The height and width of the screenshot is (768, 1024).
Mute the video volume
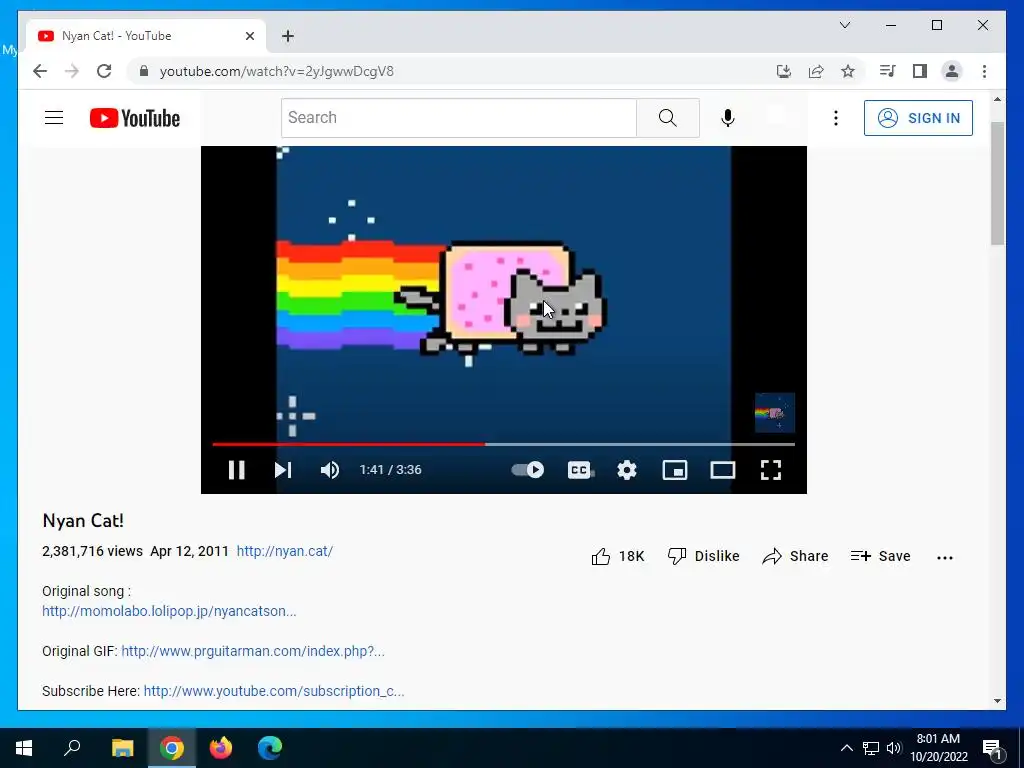pyautogui.click(x=330, y=470)
